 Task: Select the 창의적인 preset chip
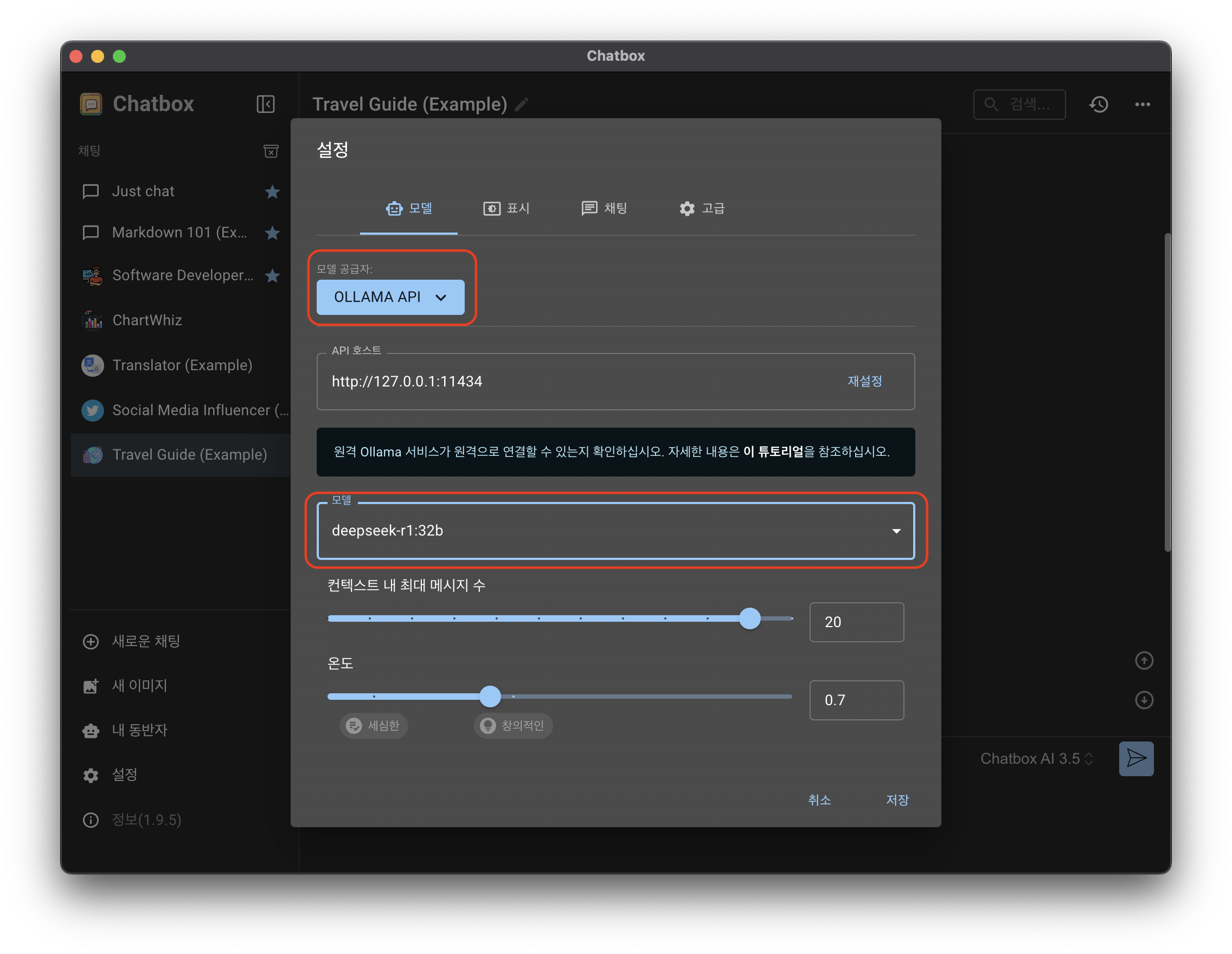tap(513, 726)
